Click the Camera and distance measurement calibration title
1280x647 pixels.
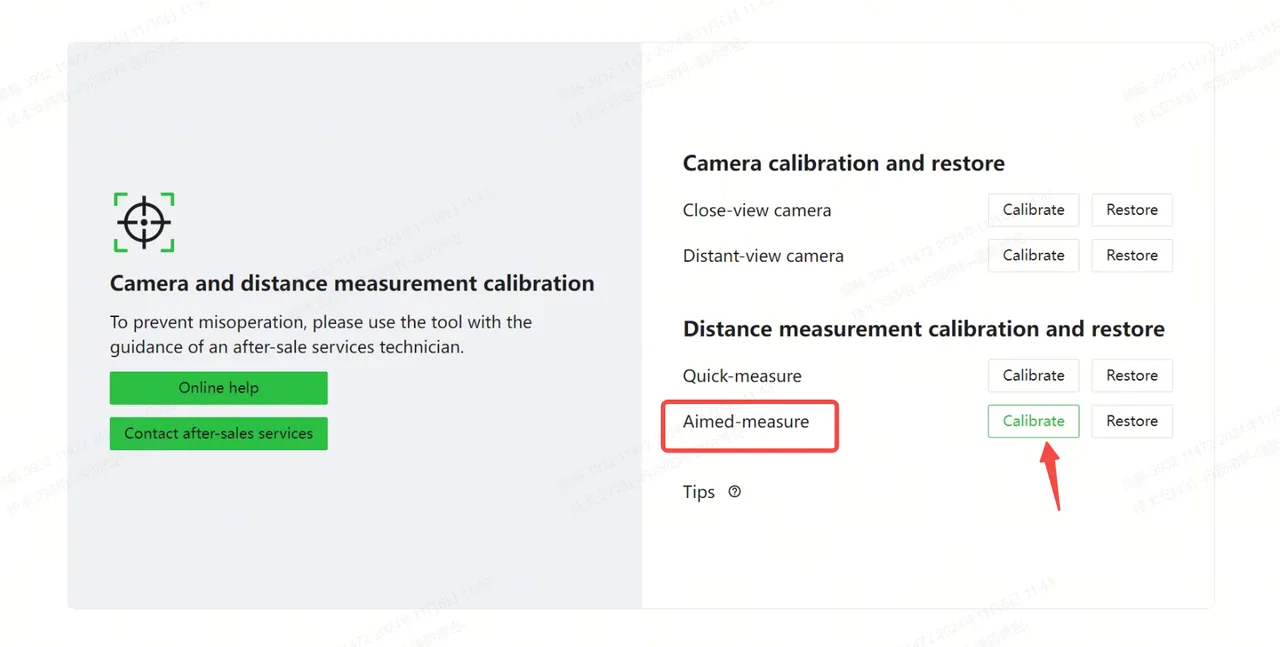coord(352,283)
